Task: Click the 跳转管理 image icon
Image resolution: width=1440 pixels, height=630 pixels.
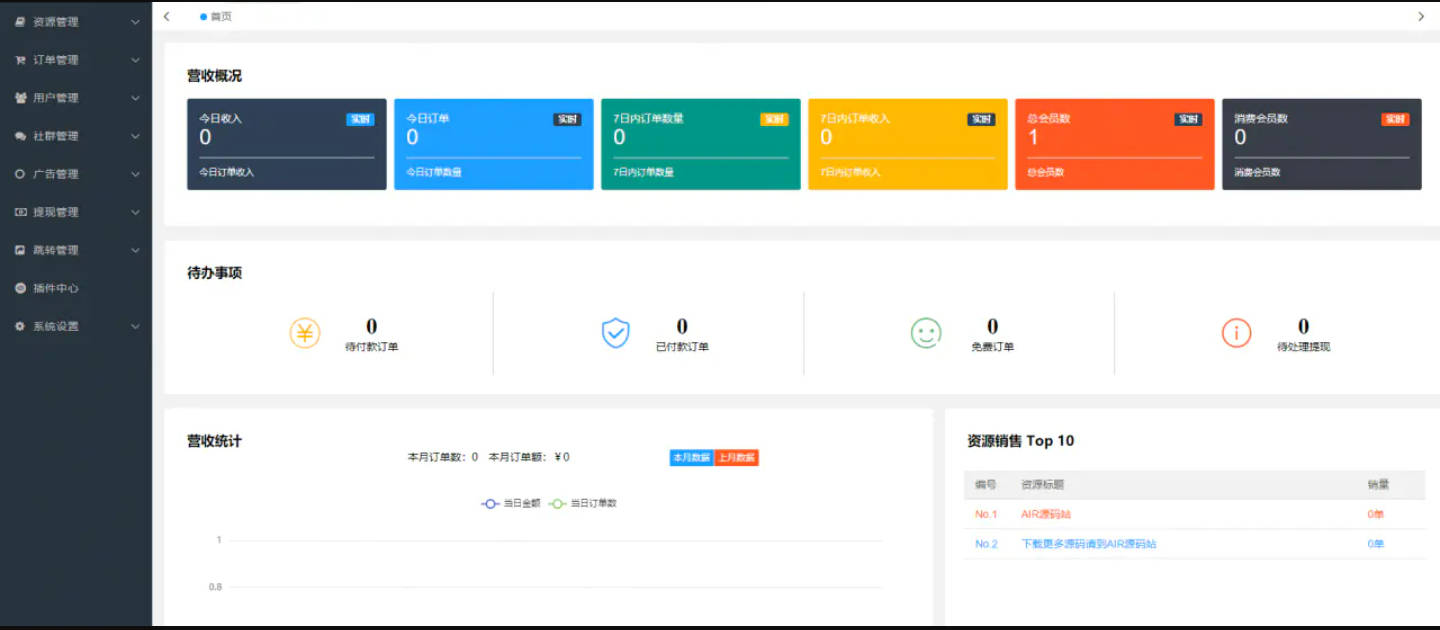Action: point(20,250)
